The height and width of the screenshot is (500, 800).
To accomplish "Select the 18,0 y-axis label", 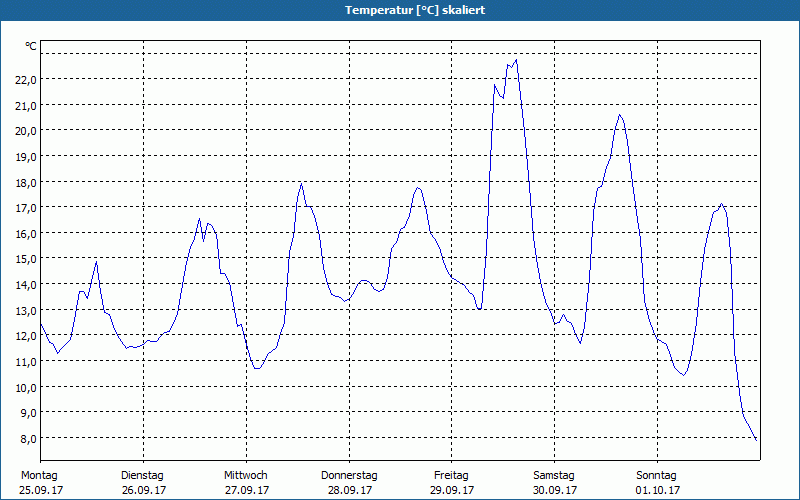I will pos(27,183).
